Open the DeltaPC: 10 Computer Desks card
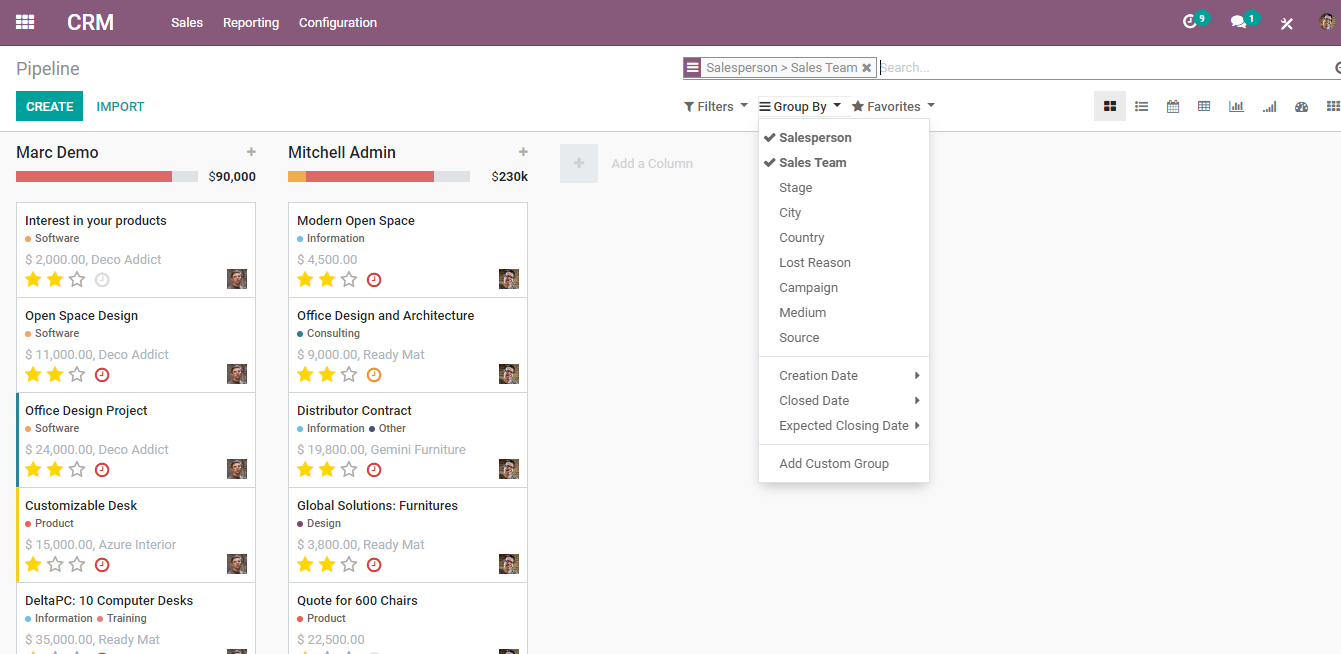This screenshot has height=654, width=1341. pos(136,618)
